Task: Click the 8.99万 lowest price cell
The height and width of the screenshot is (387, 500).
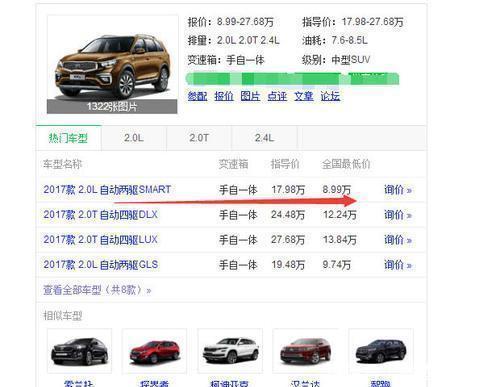Action: [x=336, y=190]
